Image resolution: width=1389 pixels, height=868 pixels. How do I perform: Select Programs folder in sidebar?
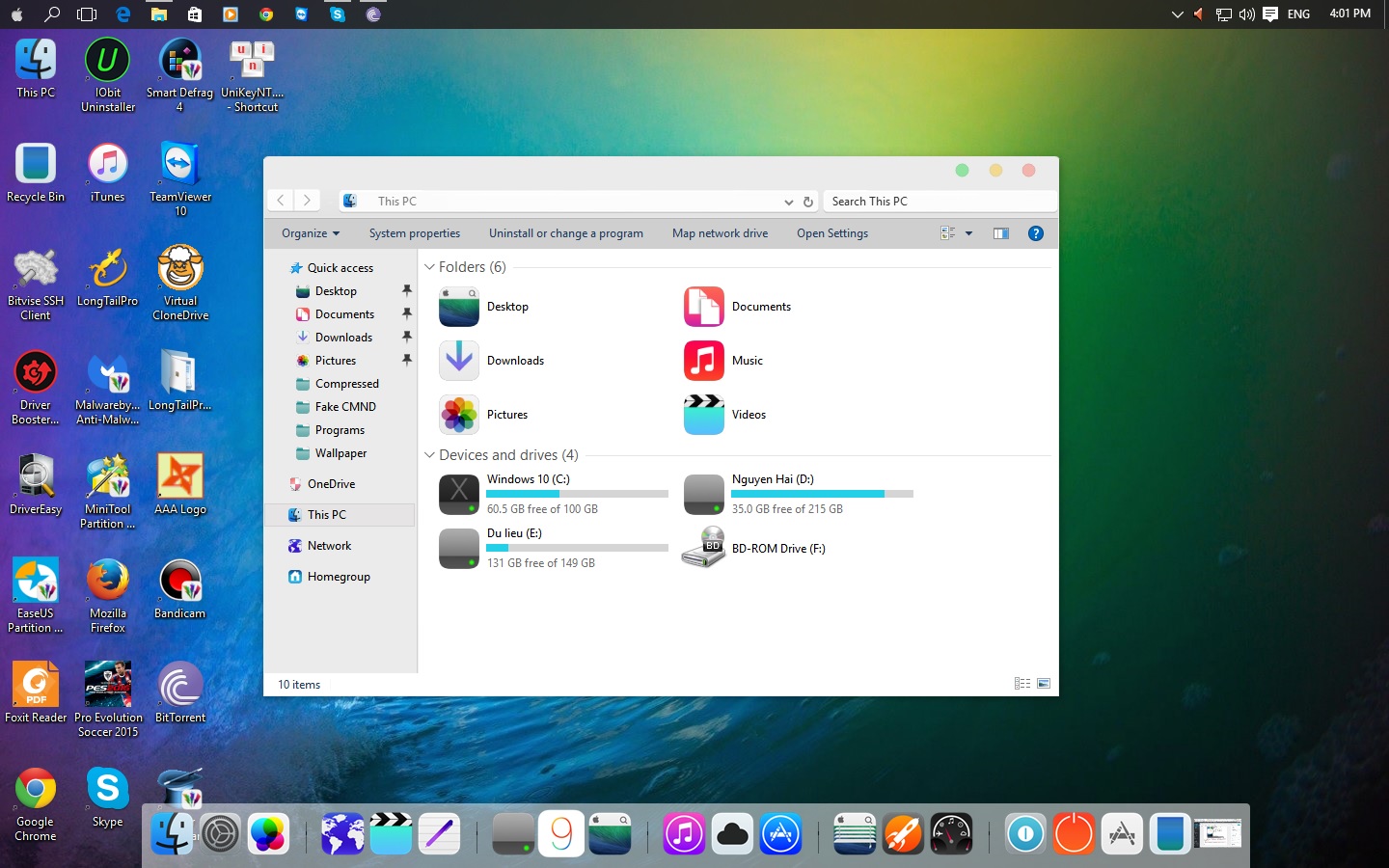point(330,430)
